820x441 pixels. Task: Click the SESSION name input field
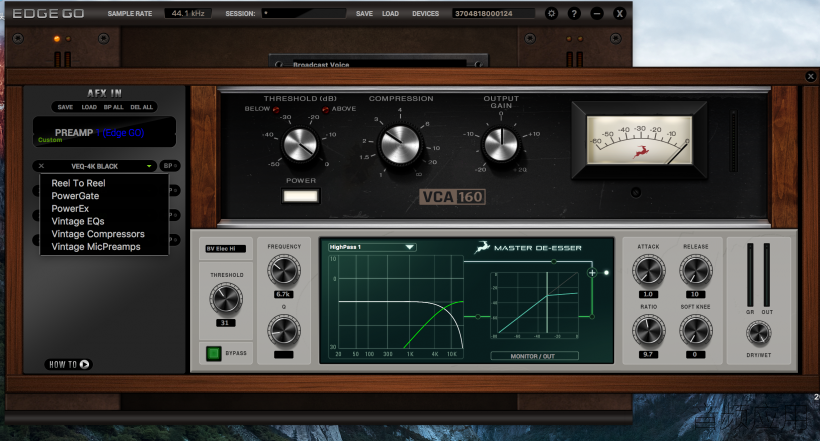[304, 13]
